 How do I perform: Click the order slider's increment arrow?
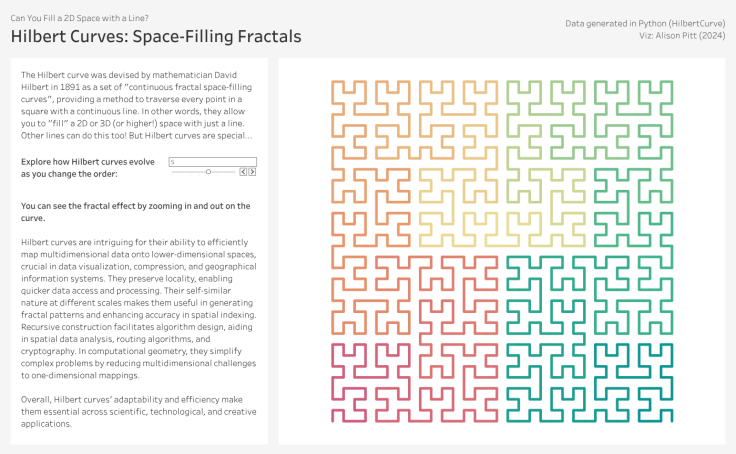(x=252, y=172)
